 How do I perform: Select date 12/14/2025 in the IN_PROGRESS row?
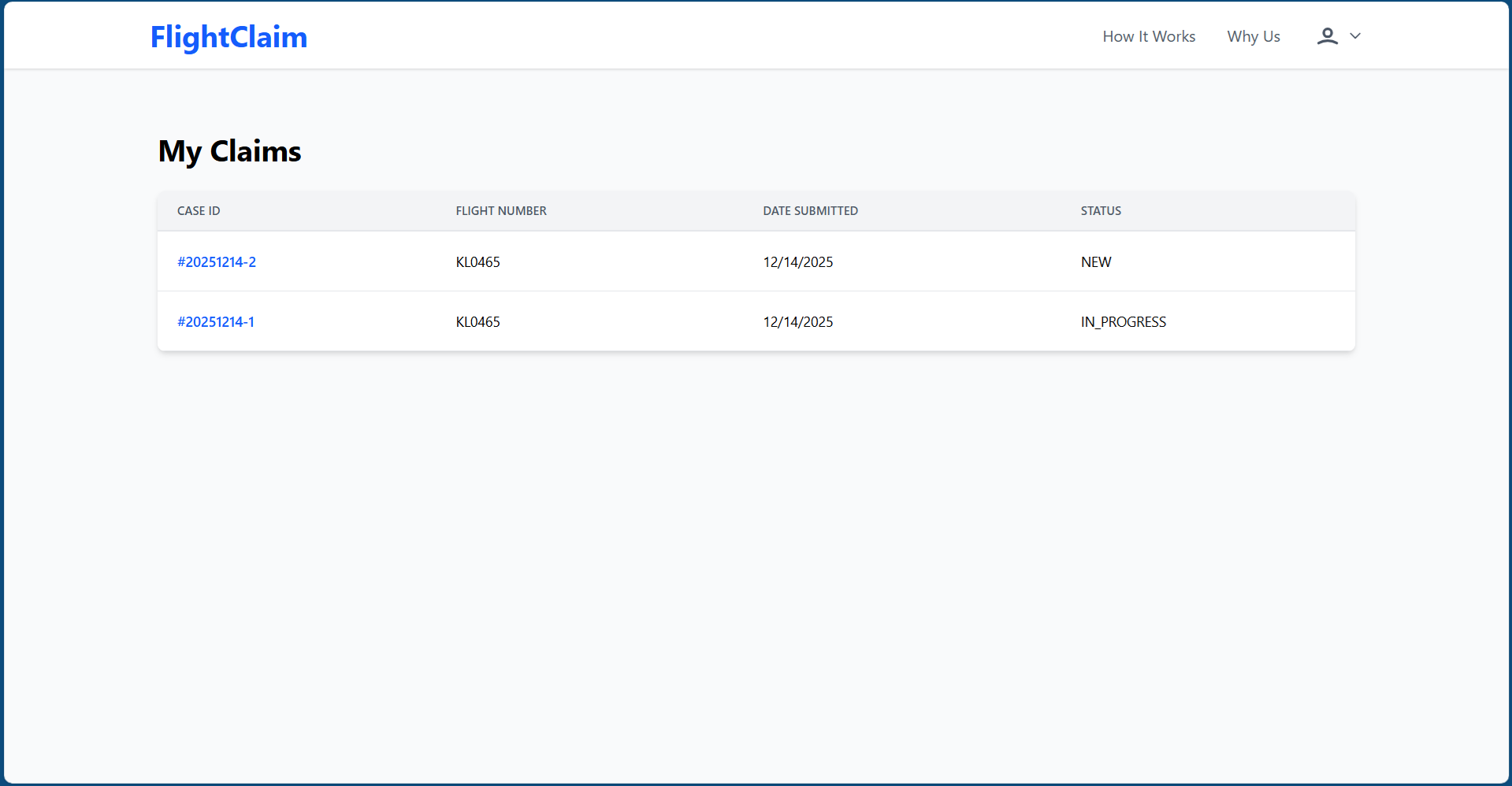tap(797, 322)
